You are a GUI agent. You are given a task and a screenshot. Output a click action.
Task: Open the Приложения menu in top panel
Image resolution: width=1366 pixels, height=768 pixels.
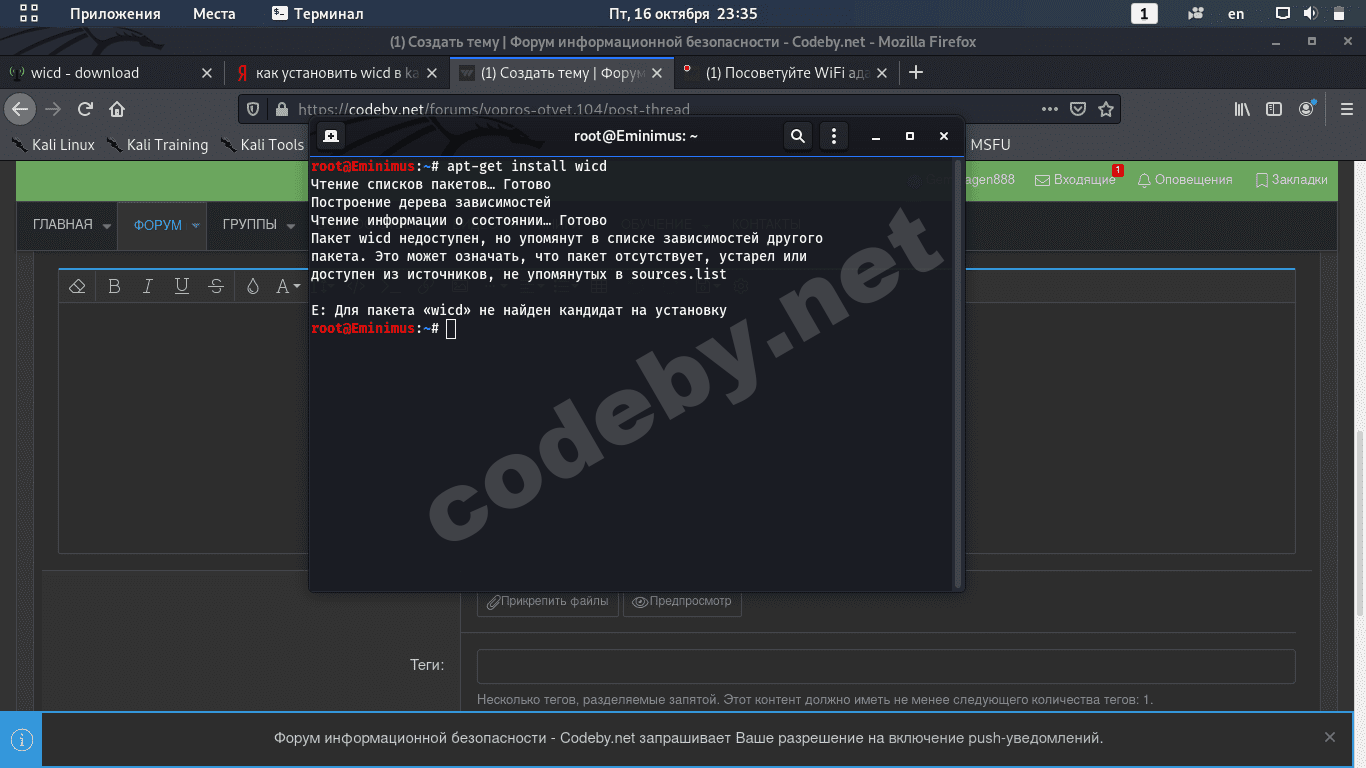(115, 14)
